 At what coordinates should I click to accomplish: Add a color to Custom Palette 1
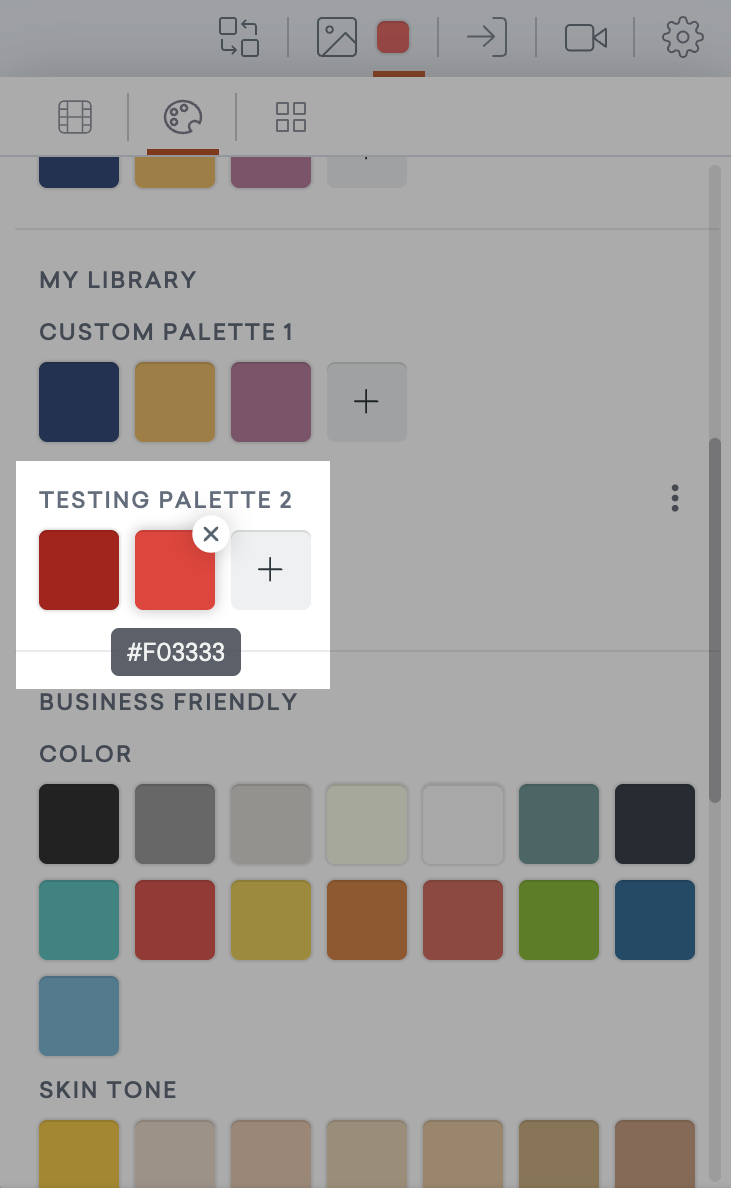point(367,402)
